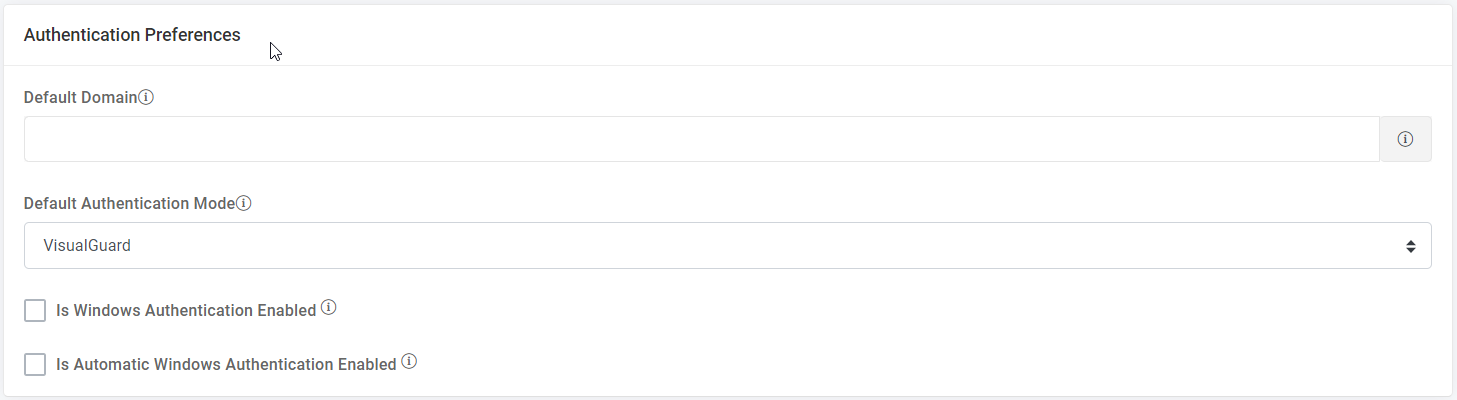
Task: Click info icon beside Default Domain label
Action: tap(146, 98)
